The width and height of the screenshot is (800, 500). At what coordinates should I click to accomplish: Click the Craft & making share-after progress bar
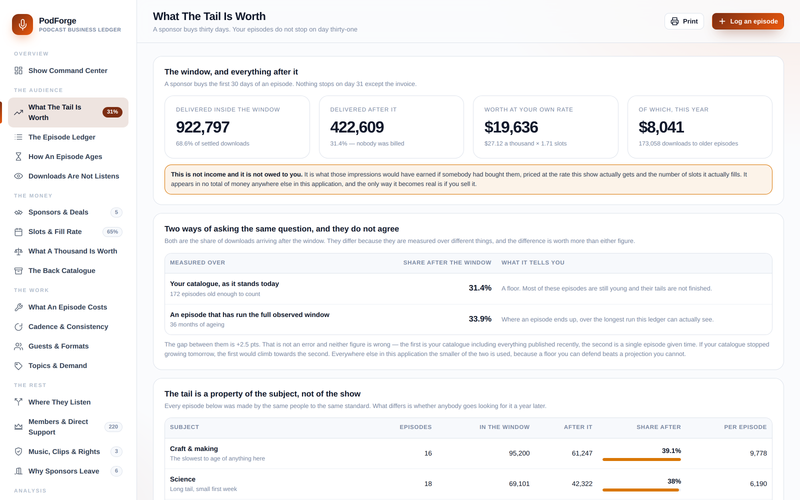tap(641, 460)
